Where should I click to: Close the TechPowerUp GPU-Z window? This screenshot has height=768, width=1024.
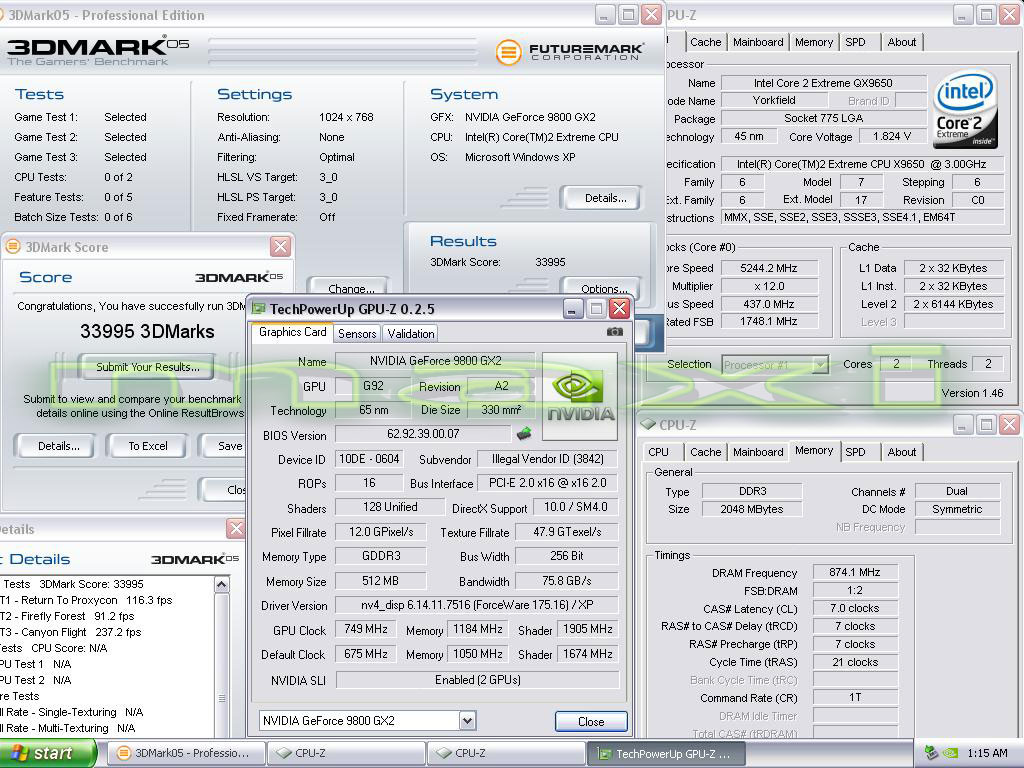click(x=619, y=308)
